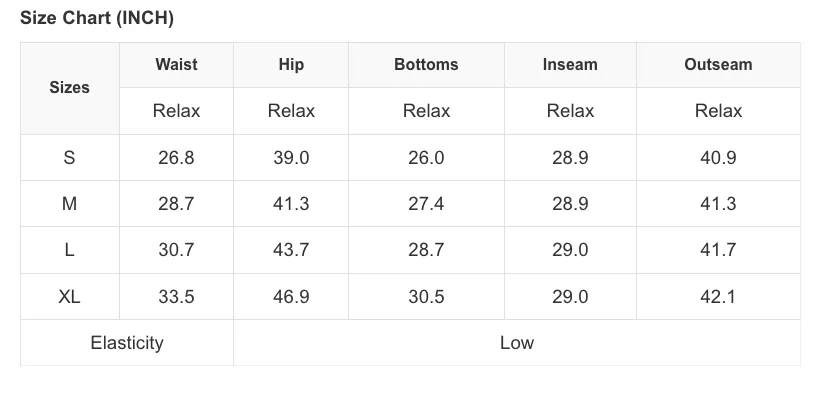Viewport: 826px width, 398px height.
Task: Click the Sizes header cell
Action: click(70, 88)
